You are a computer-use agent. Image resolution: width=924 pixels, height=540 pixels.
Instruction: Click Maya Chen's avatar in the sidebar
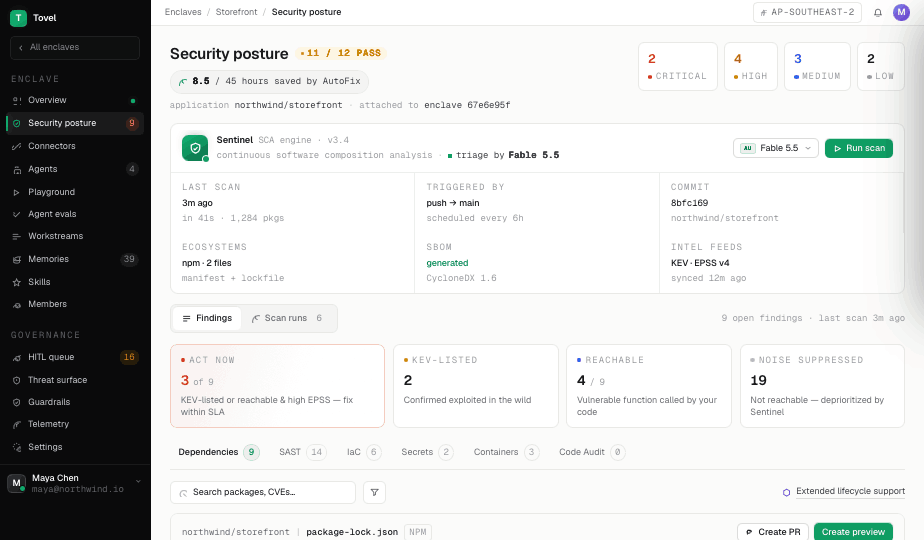(16, 483)
